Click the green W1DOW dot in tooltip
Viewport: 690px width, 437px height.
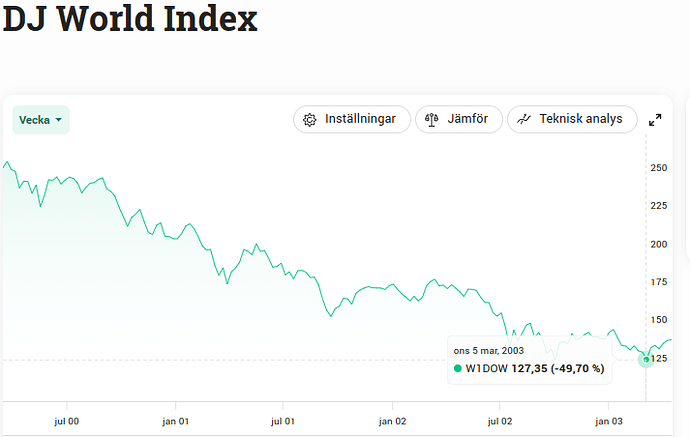point(458,369)
